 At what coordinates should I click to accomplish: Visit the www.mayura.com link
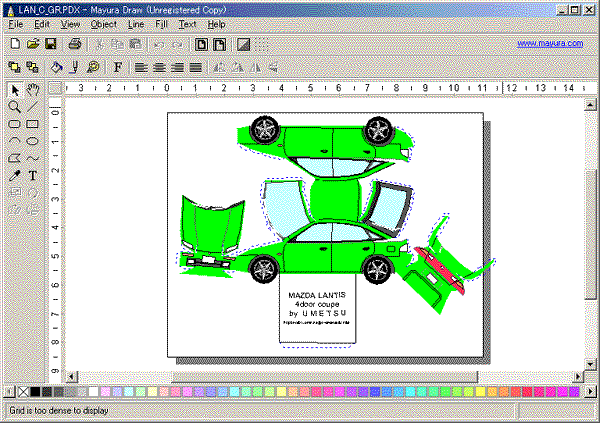550,43
